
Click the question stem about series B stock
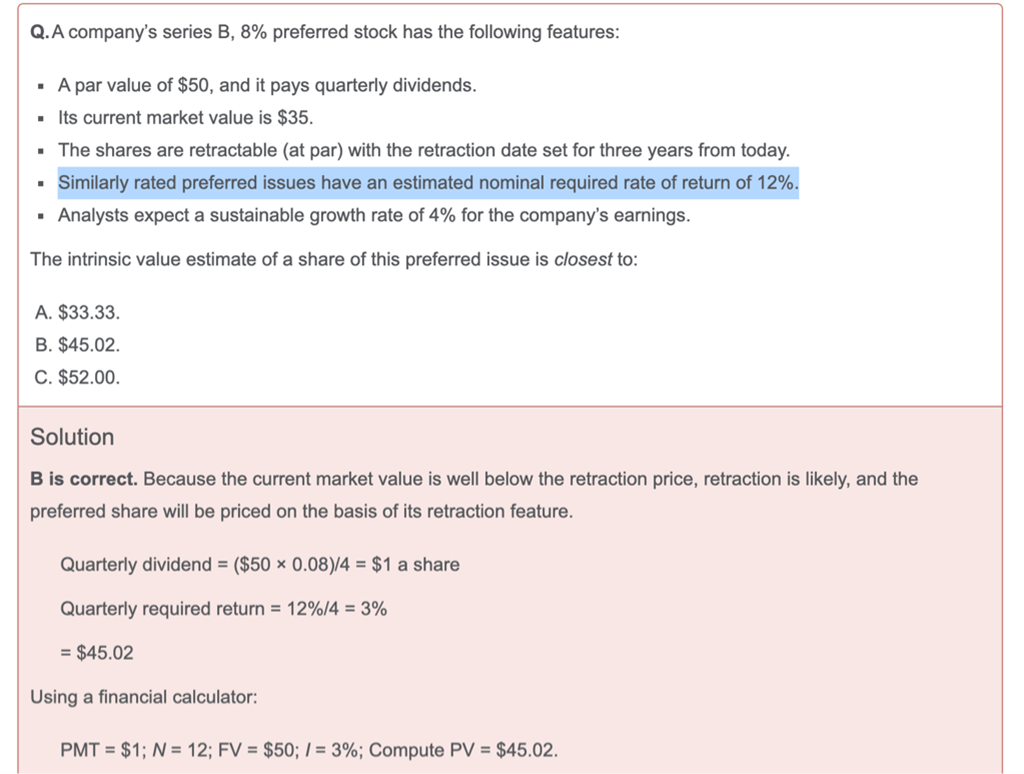click(x=335, y=32)
